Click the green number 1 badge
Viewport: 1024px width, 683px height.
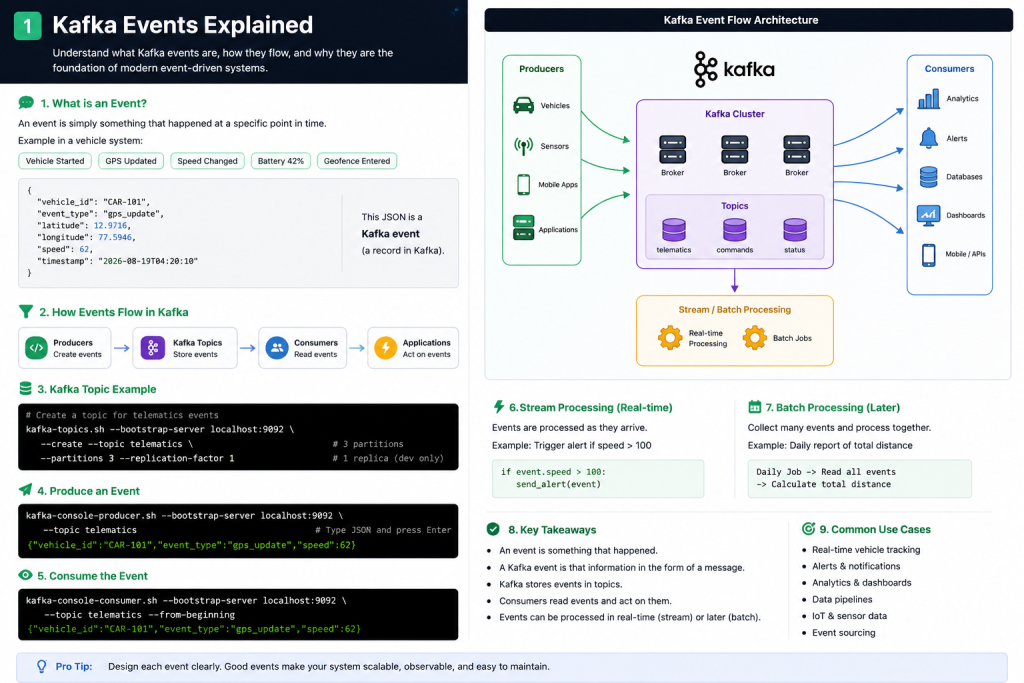[27, 26]
